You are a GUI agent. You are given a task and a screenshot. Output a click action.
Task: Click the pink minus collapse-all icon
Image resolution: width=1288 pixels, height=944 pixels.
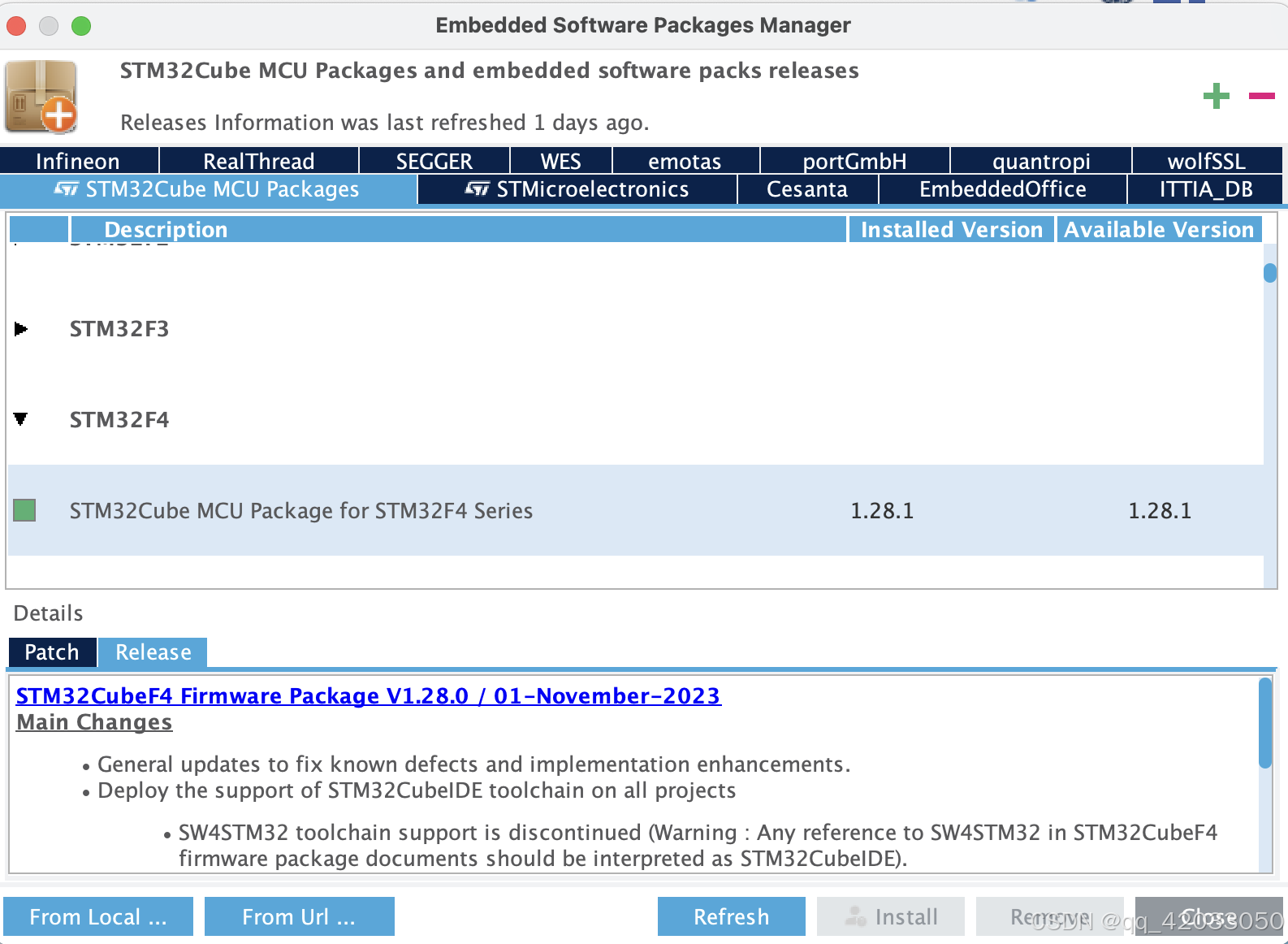tap(1261, 96)
